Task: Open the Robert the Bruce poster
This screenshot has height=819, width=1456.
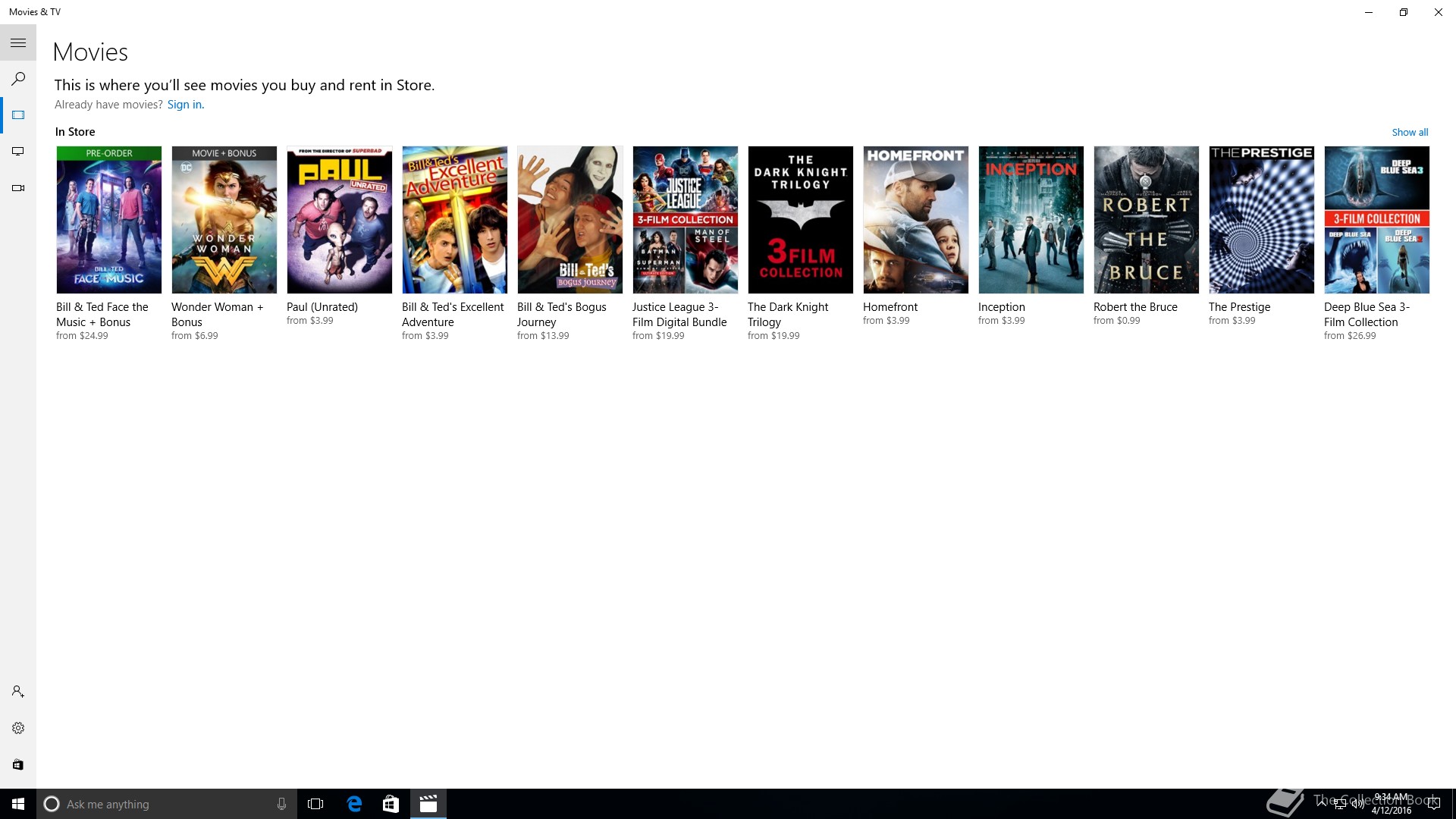Action: [x=1147, y=220]
